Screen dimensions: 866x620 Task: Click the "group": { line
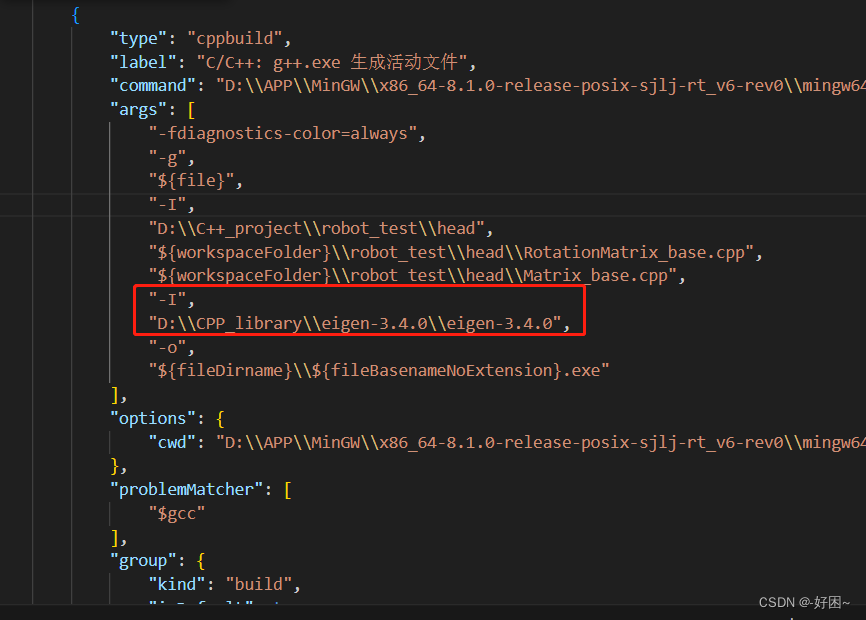pos(157,561)
